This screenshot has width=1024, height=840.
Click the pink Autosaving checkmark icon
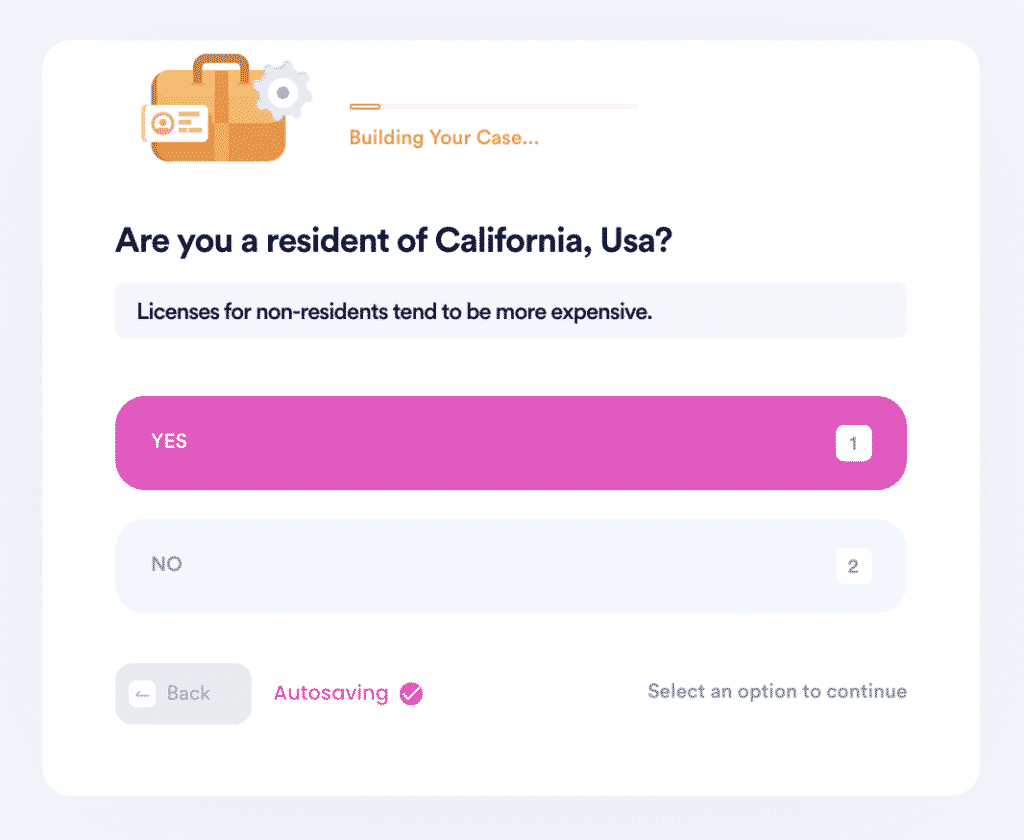click(x=409, y=693)
